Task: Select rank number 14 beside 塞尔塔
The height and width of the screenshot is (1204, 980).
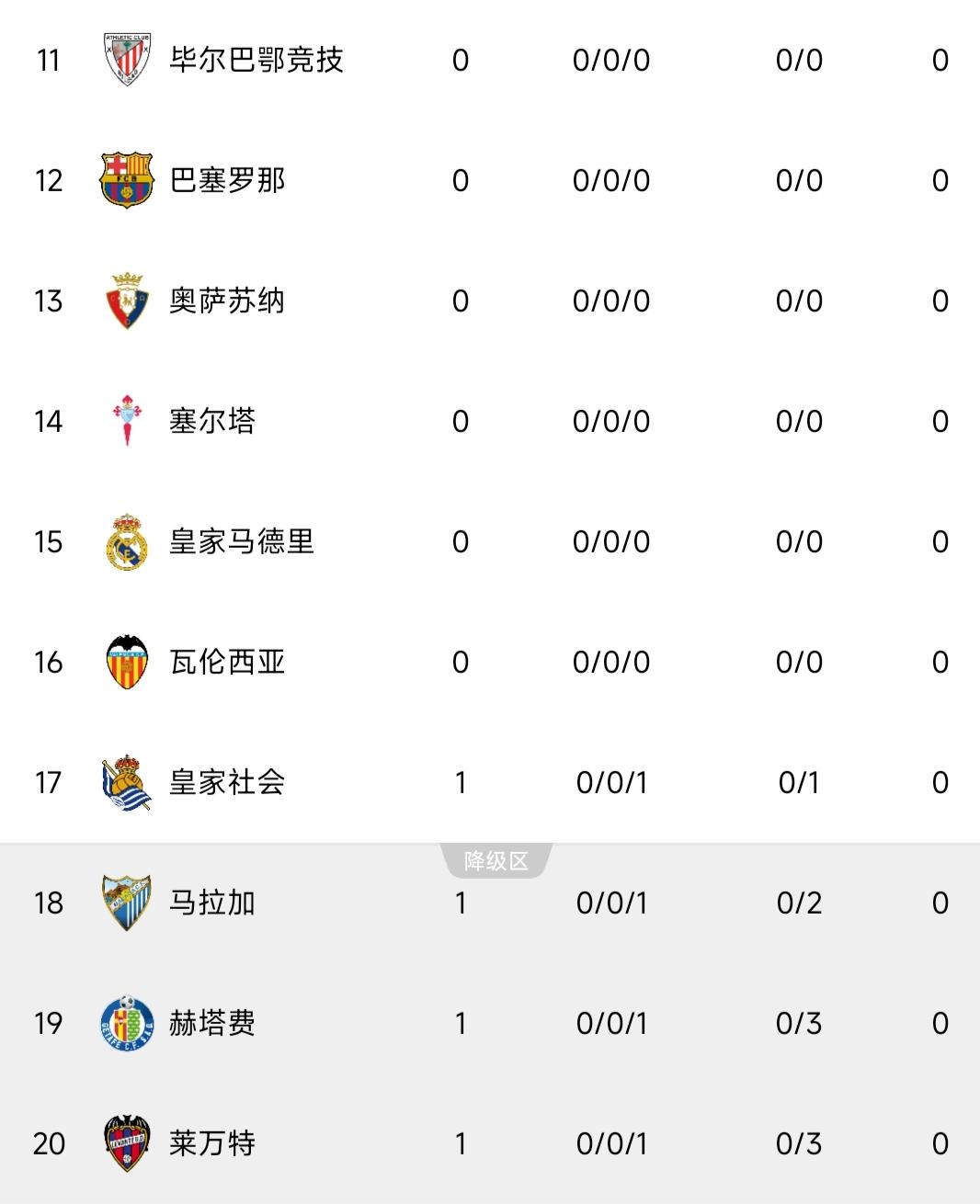Action: (x=49, y=421)
